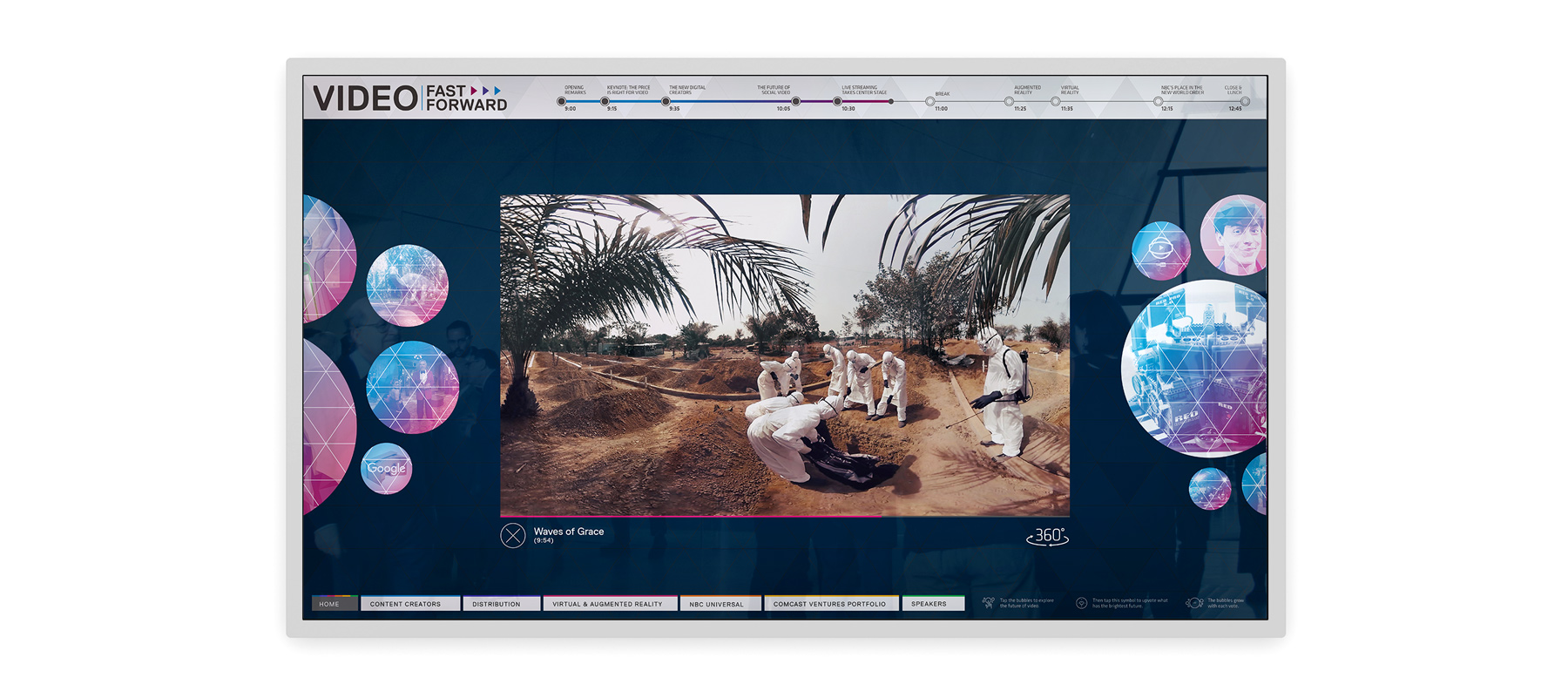Open the 360 video eye bubble
This screenshot has height=698, width=1568.
[x=1160, y=251]
